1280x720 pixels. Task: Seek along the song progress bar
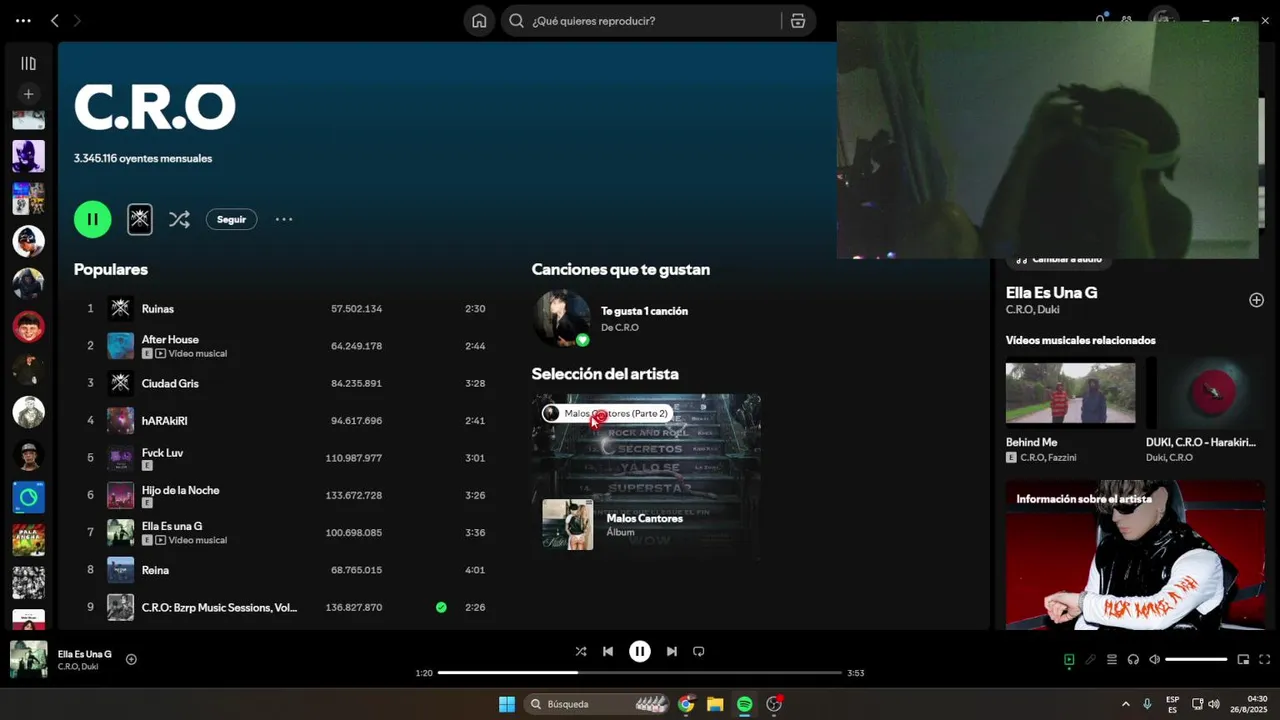tap(640, 673)
